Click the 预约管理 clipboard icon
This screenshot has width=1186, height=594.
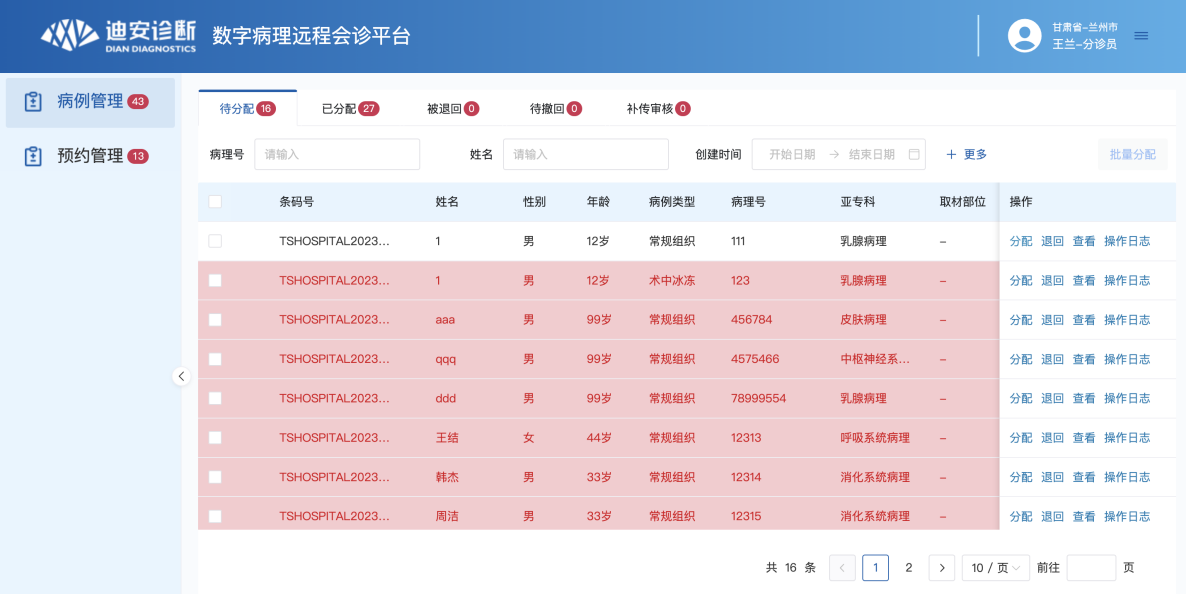pos(34,156)
